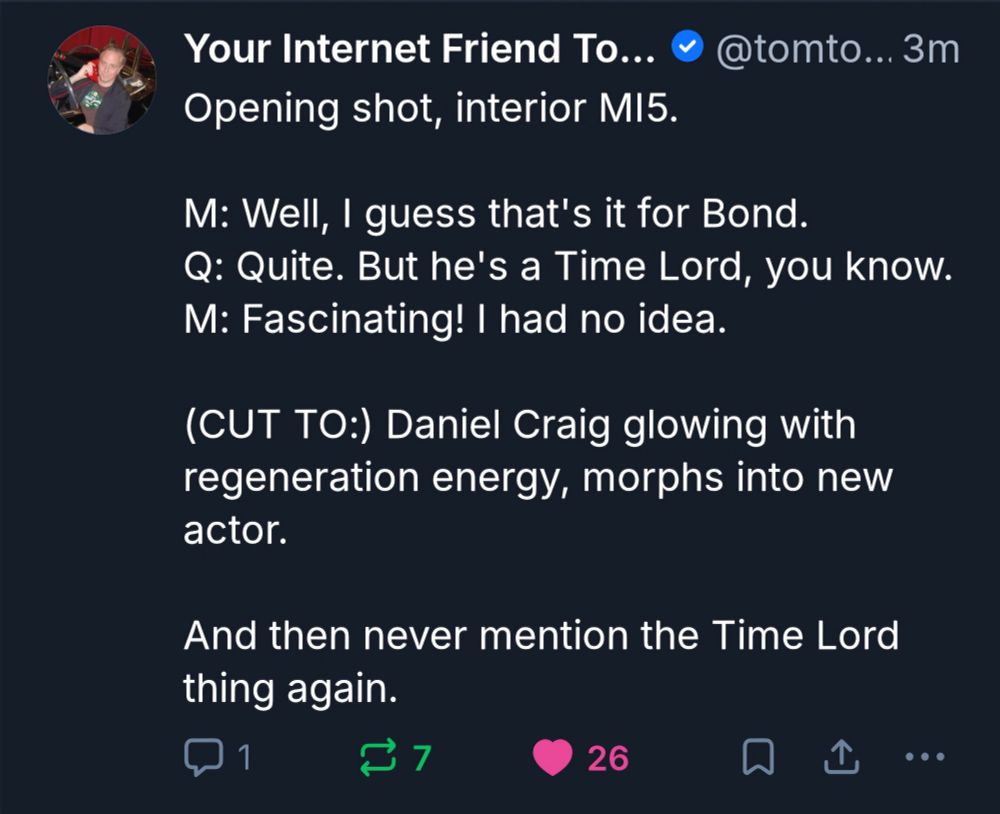
Task: Click the "Fascinating! I had no idea." line
Action: pos(451,318)
